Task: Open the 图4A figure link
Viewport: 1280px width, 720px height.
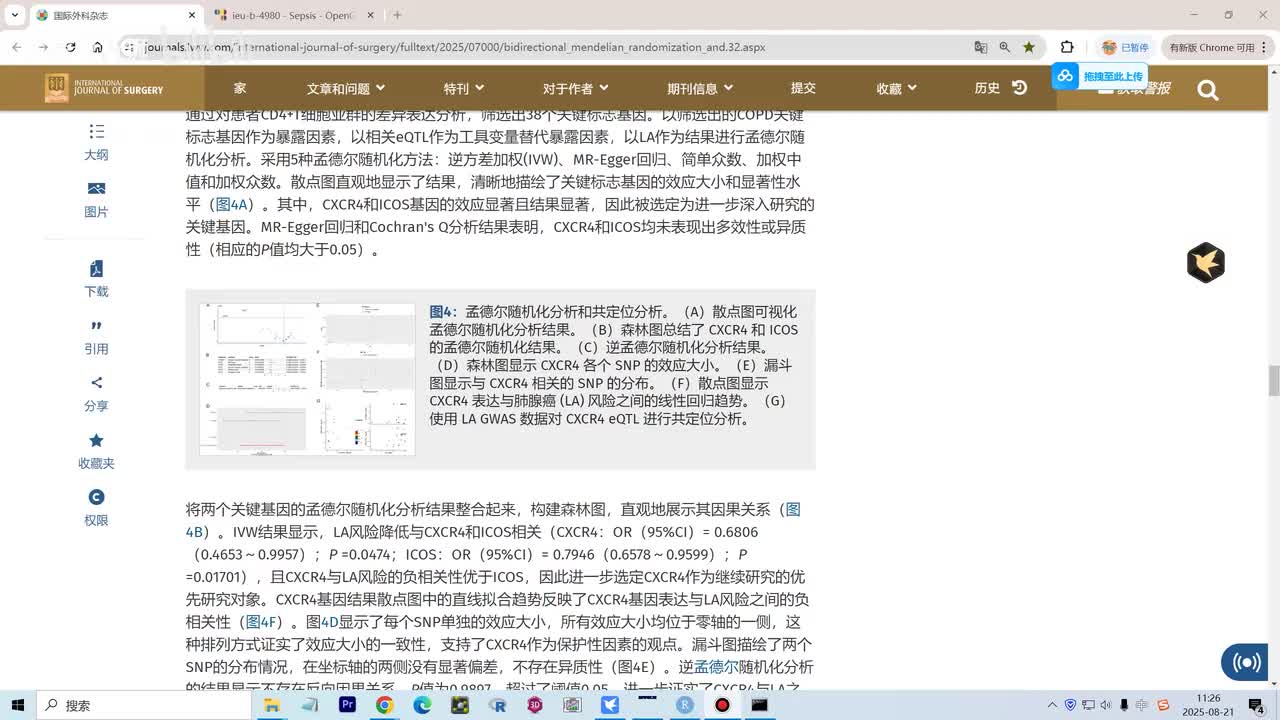Action: 231,204
